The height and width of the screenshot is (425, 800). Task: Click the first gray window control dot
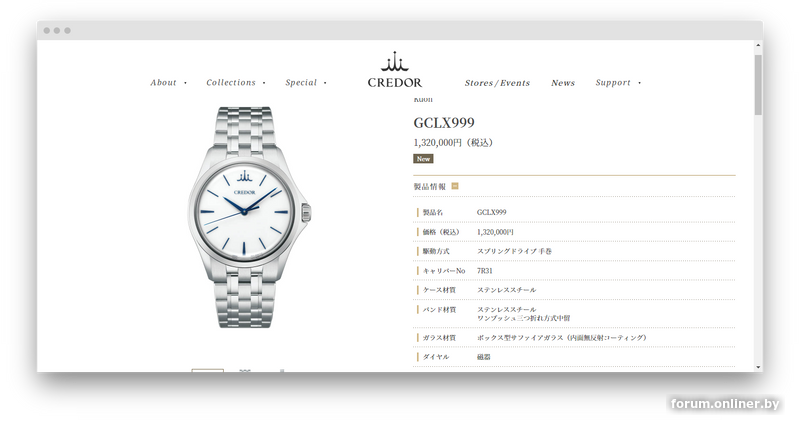click(x=46, y=31)
